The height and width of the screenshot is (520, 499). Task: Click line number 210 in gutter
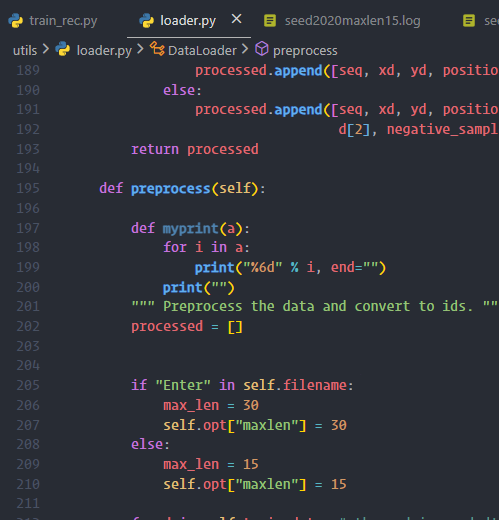pos(28,484)
